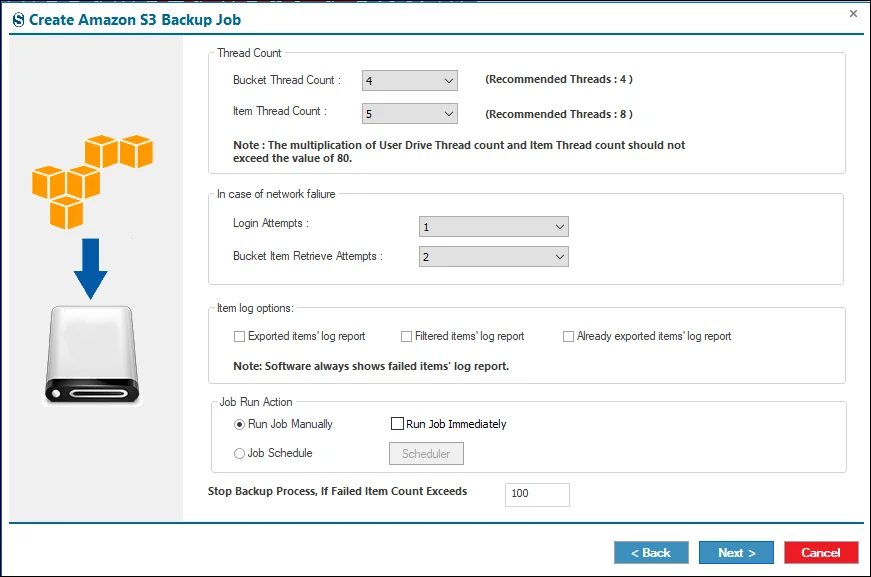871x577 pixels.
Task: Click the 'Recommended Threads : 8' text
Action: tap(559, 114)
